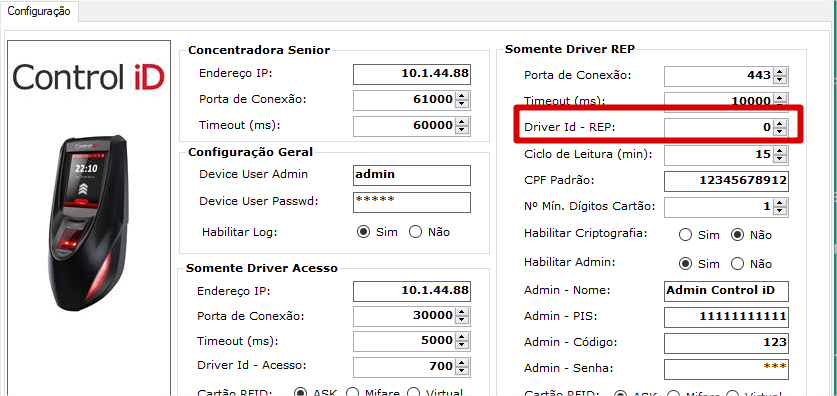Click the Admin - Nome field
Image resolution: width=837 pixels, height=396 pixels.
coord(727,291)
